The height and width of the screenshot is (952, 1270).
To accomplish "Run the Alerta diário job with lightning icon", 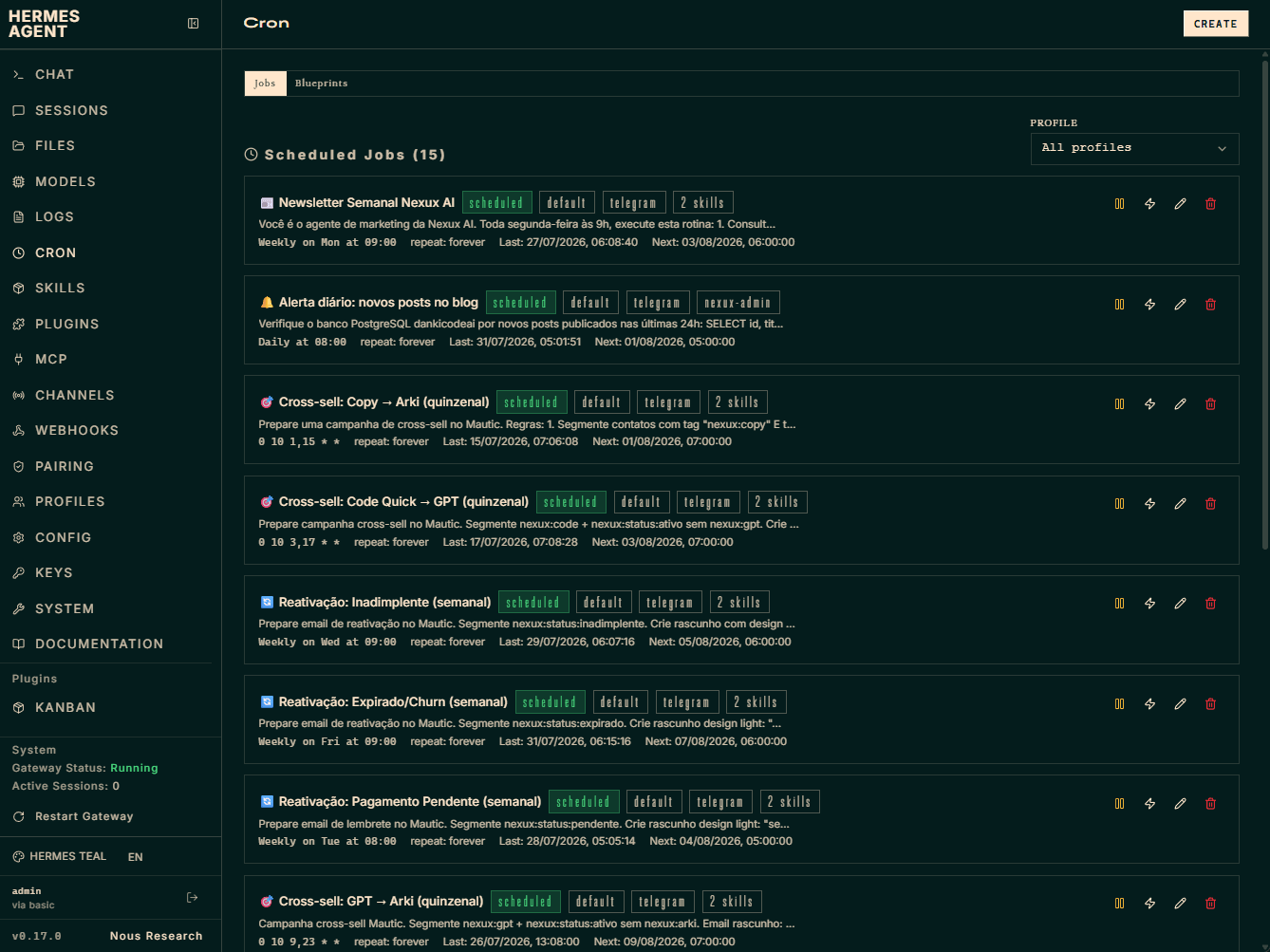I will pyautogui.click(x=1150, y=305).
